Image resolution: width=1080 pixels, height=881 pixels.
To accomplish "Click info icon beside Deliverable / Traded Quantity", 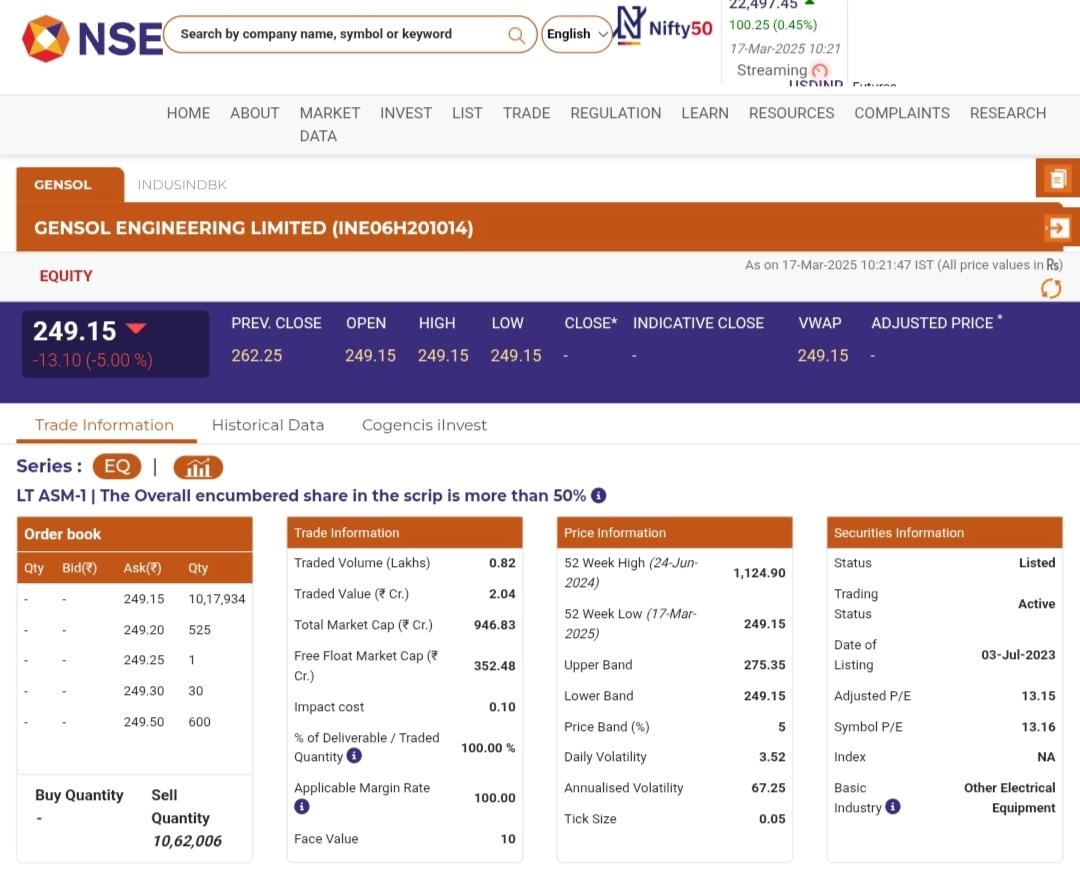I will [354, 756].
